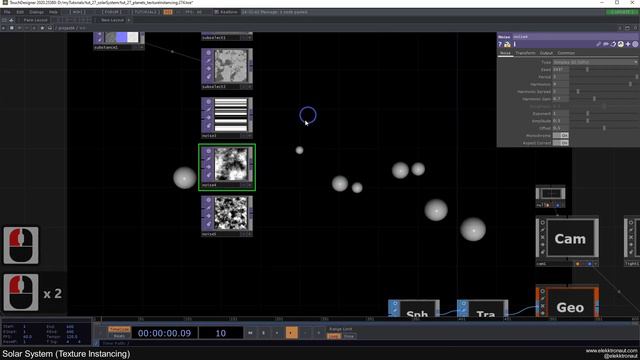Select the Loop range limit button
Image resolution: width=640 pixels, height=360 pixels.
coord(333,336)
